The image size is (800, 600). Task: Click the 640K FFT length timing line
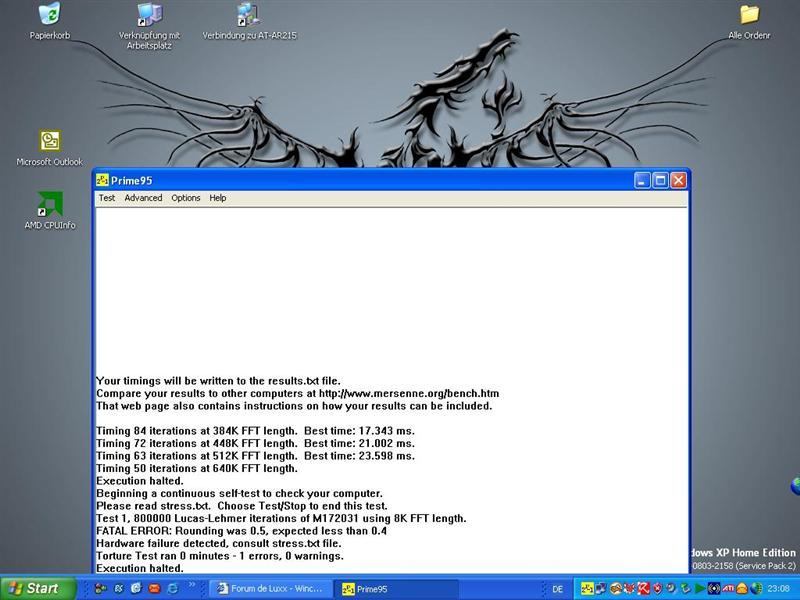click(196, 468)
